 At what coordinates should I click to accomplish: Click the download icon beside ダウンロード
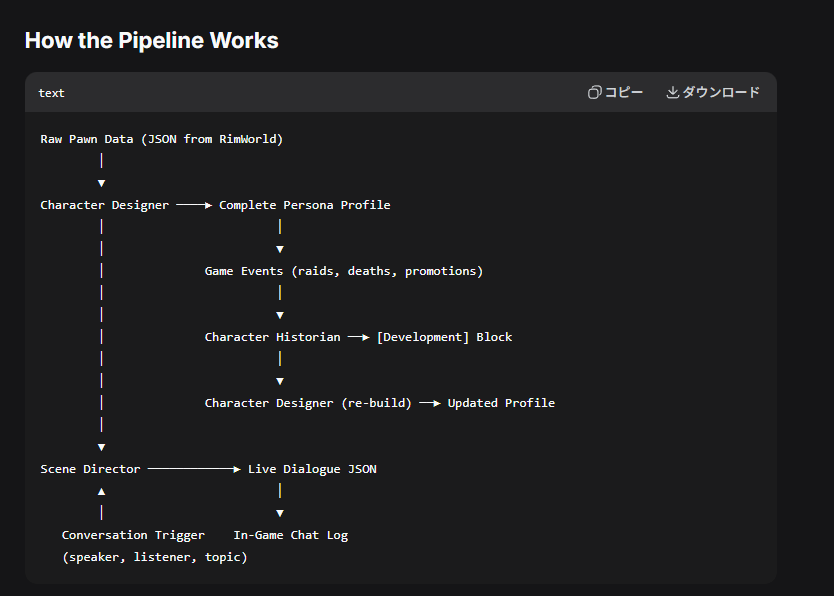673,93
